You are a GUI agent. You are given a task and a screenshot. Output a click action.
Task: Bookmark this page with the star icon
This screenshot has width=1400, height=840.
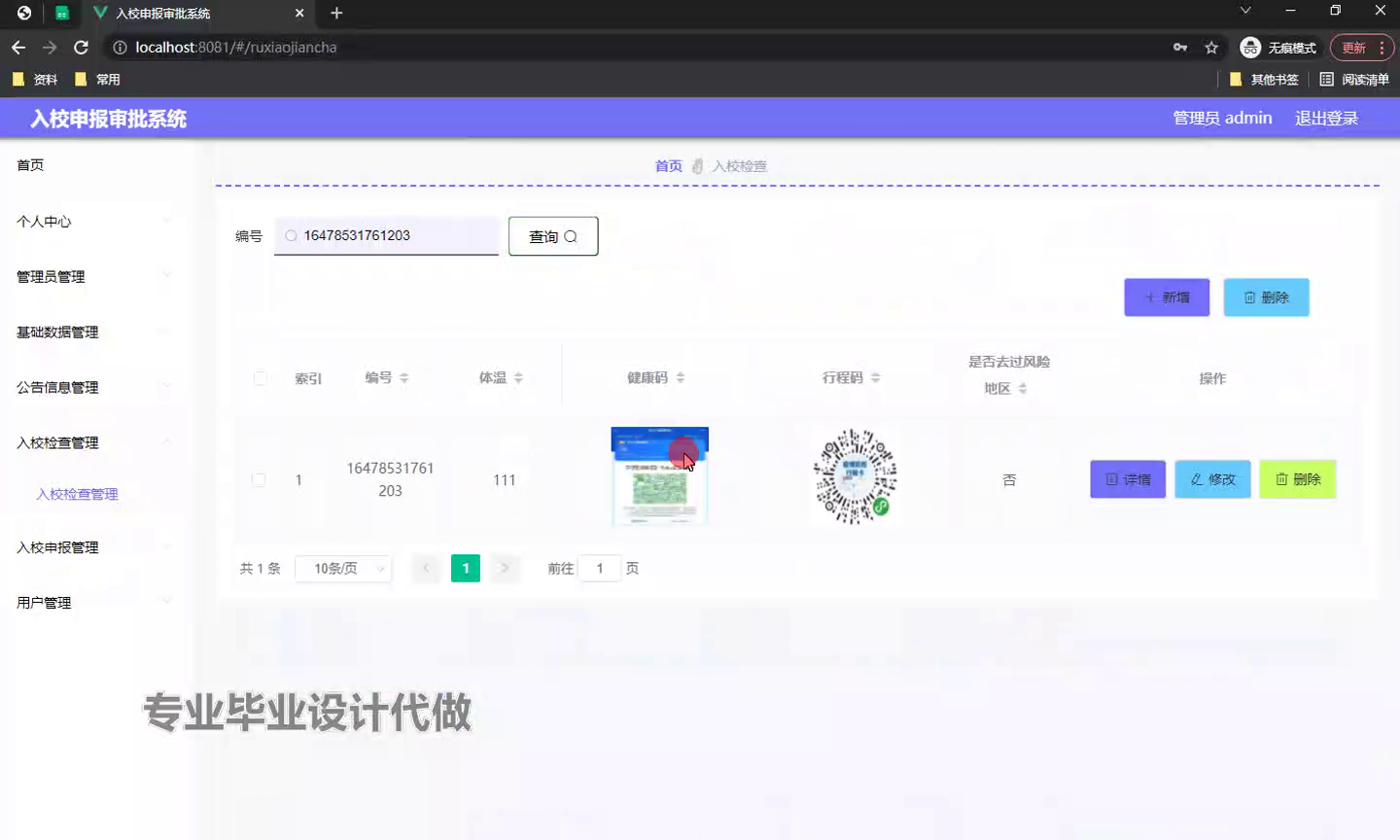click(x=1211, y=47)
